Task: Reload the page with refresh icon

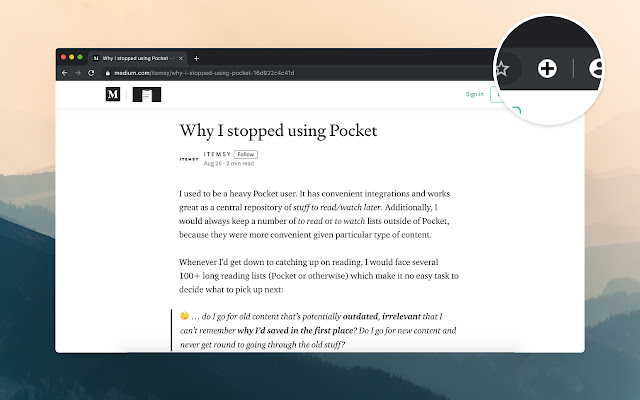Action: pyautogui.click(x=91, y=73)
